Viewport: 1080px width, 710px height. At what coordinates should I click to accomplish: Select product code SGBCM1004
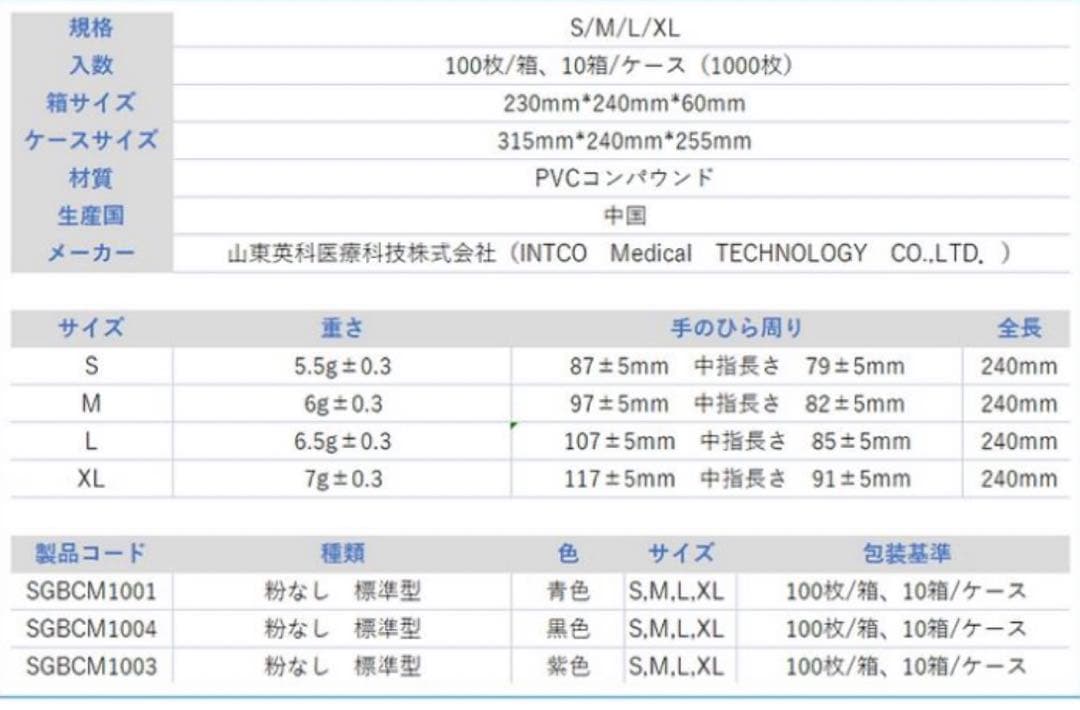point(91,628)
